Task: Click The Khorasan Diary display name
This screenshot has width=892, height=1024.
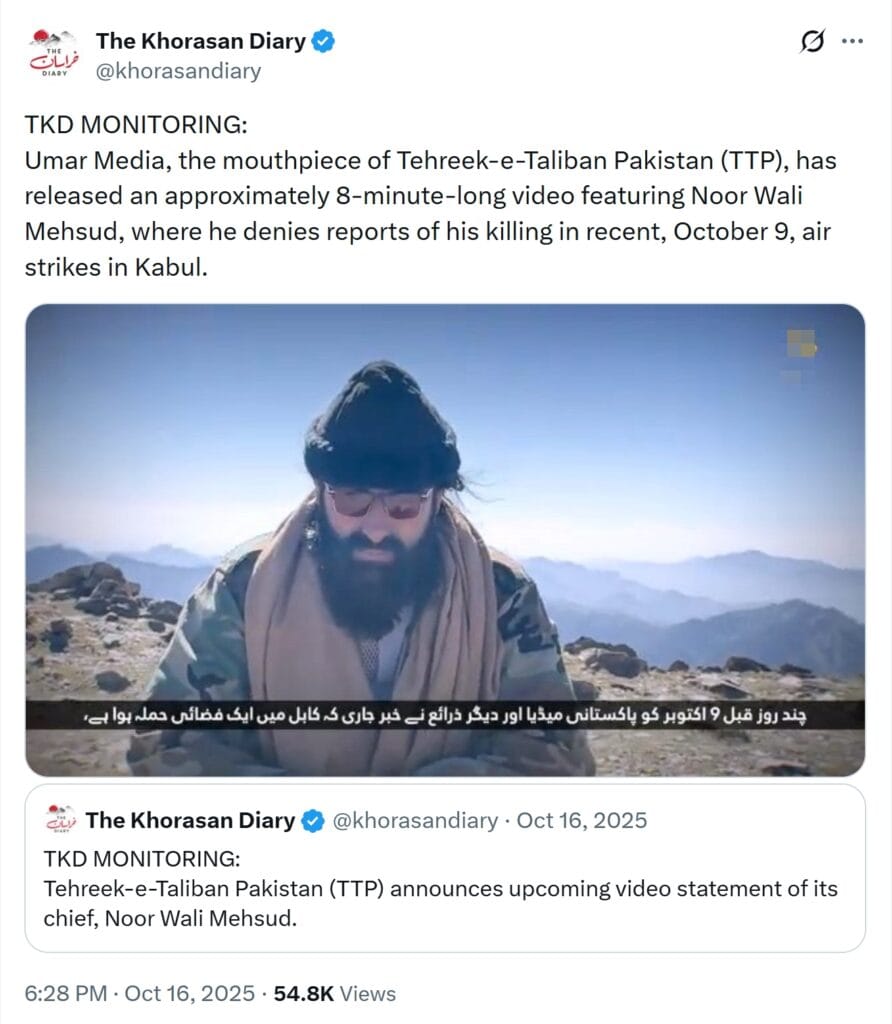Action: click(202, 42)
